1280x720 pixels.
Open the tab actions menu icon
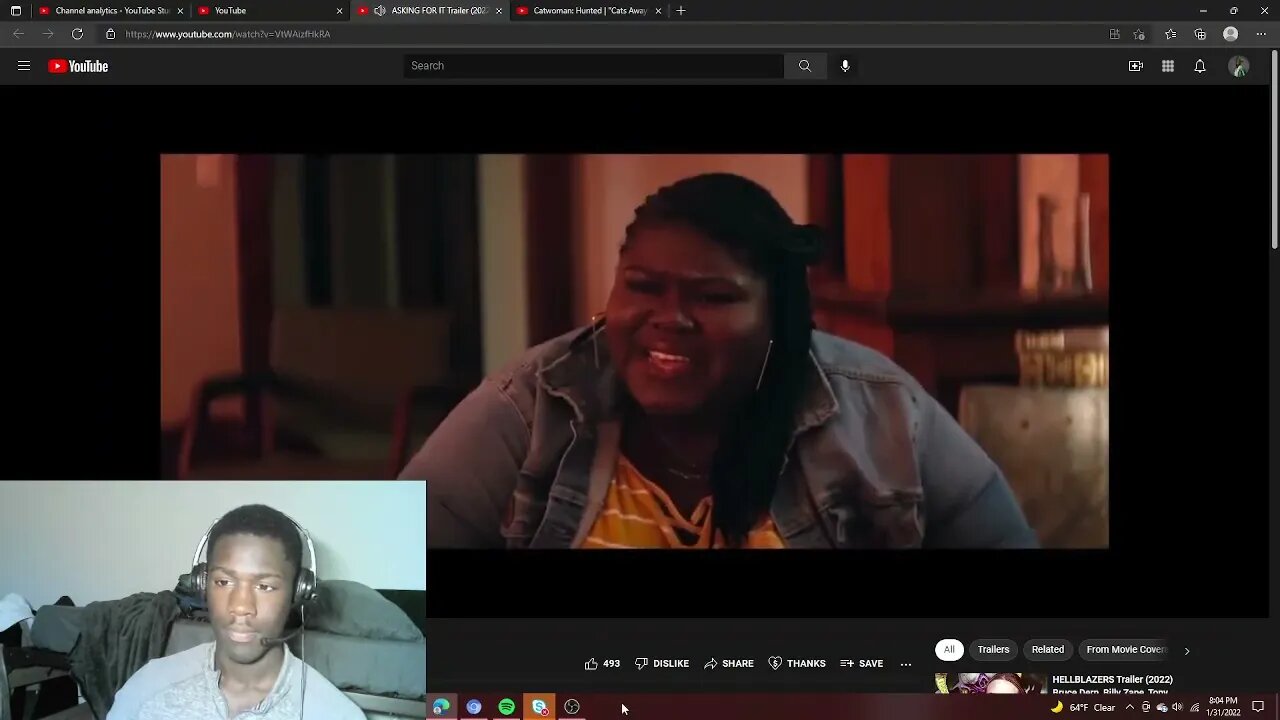16,11
